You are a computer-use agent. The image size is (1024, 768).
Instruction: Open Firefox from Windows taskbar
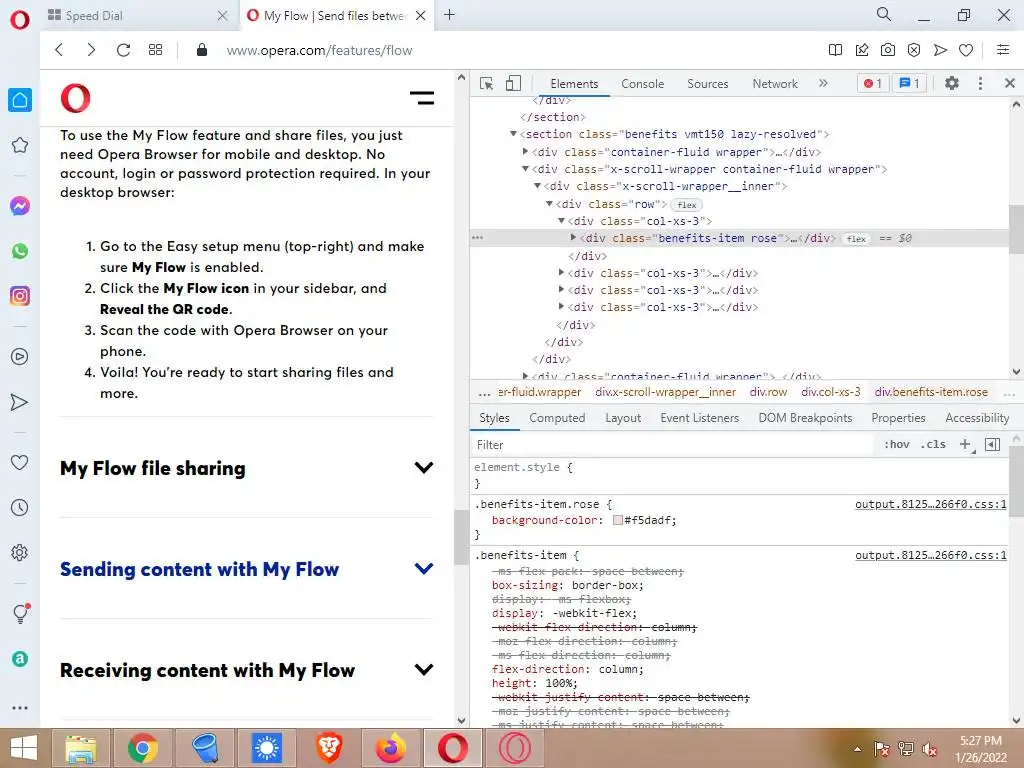click(x=391, y=748)
